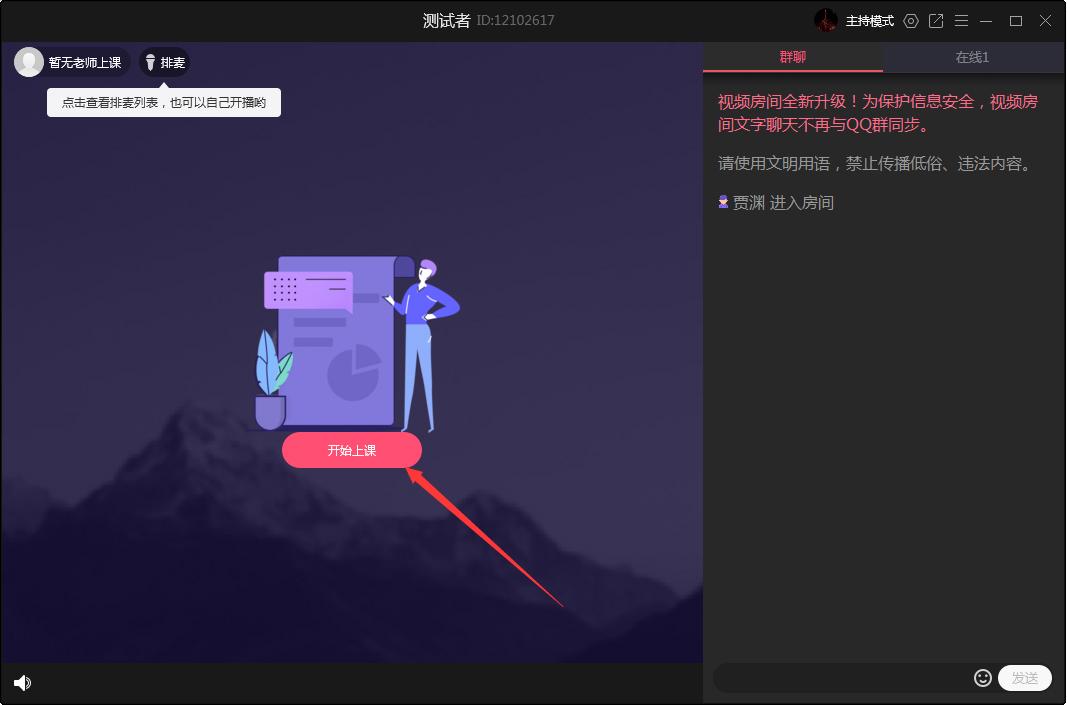
Task: Toggle 主持模式 host mode
Action: [x=871, y=20]
